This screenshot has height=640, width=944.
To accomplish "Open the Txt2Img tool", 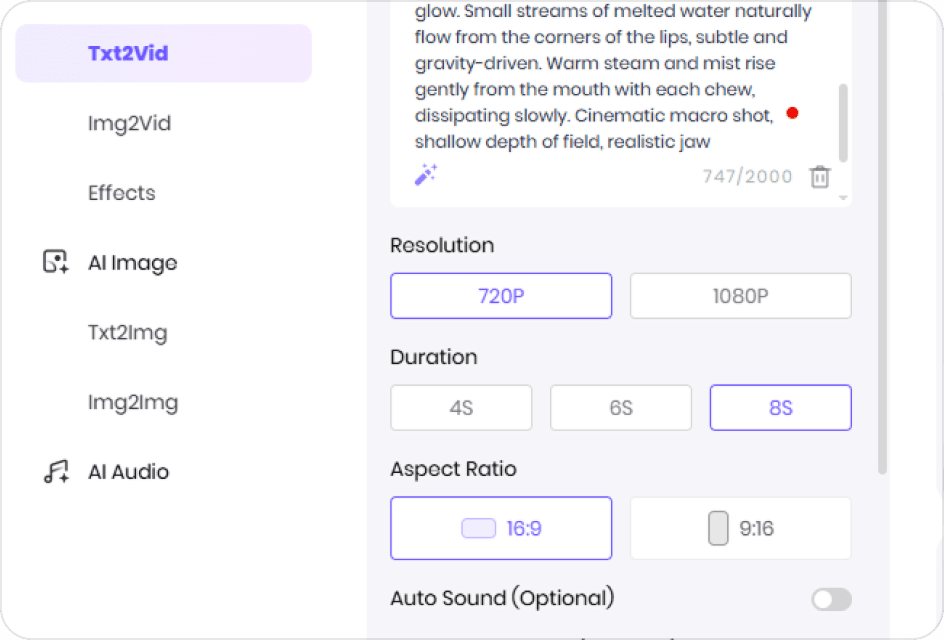I will tap(125, 332).
